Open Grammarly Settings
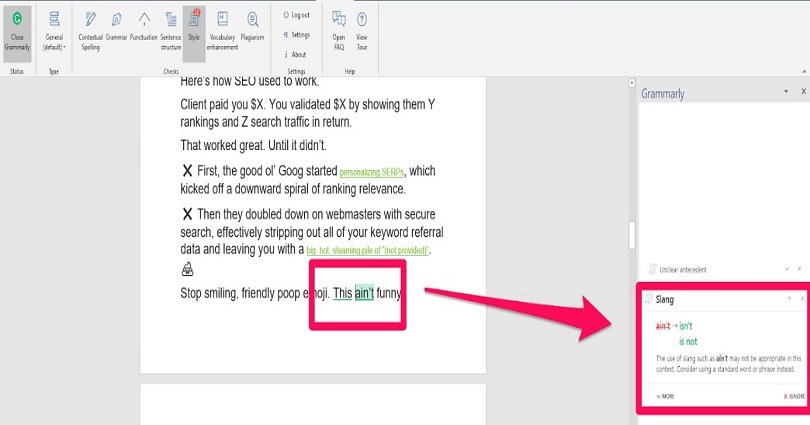 point(297,35)
